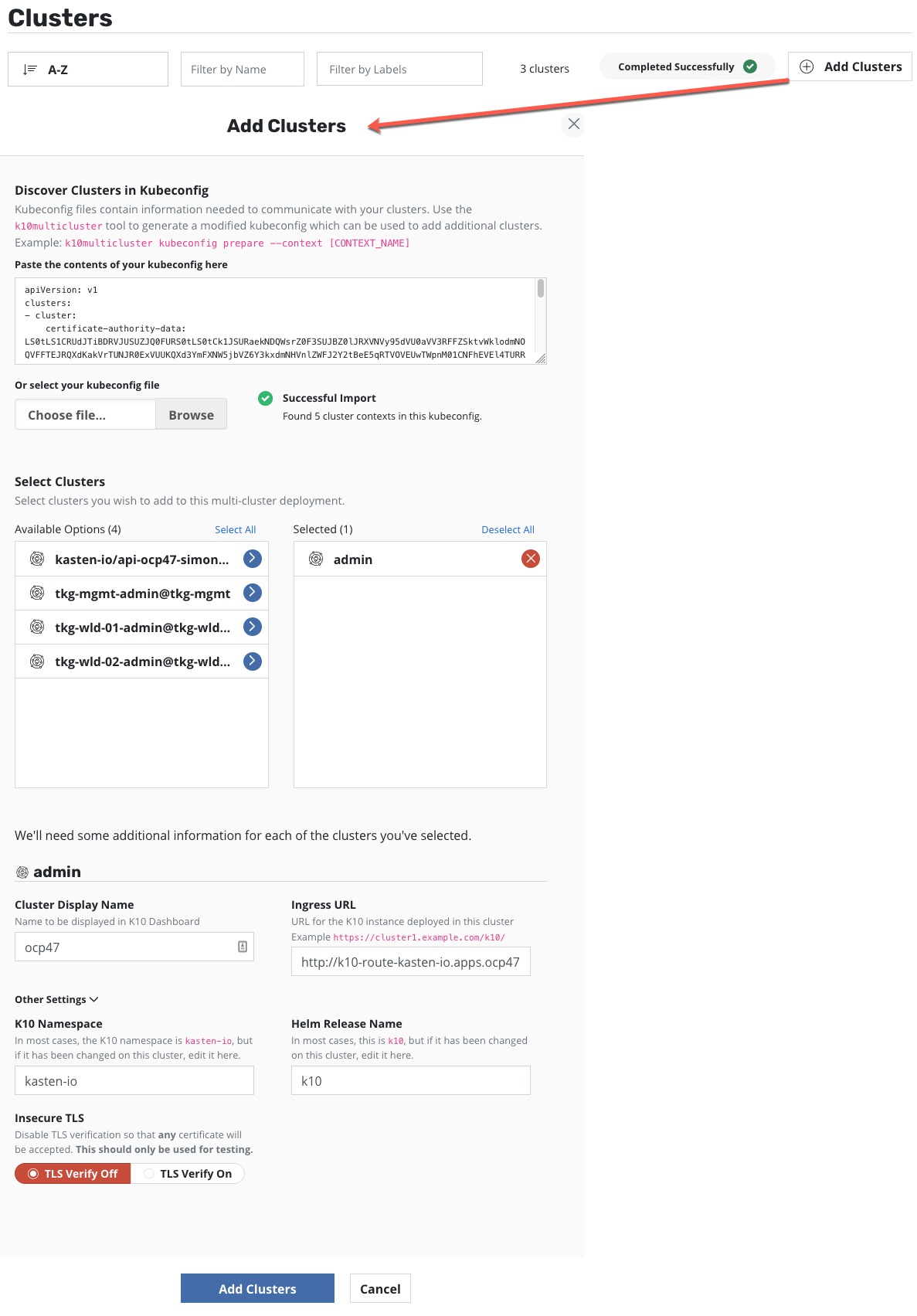Screen dimensions: 917x1316
Task: Click the cluster icon beside selected admin
Action: pyautogui.click(x=316, y=559)
